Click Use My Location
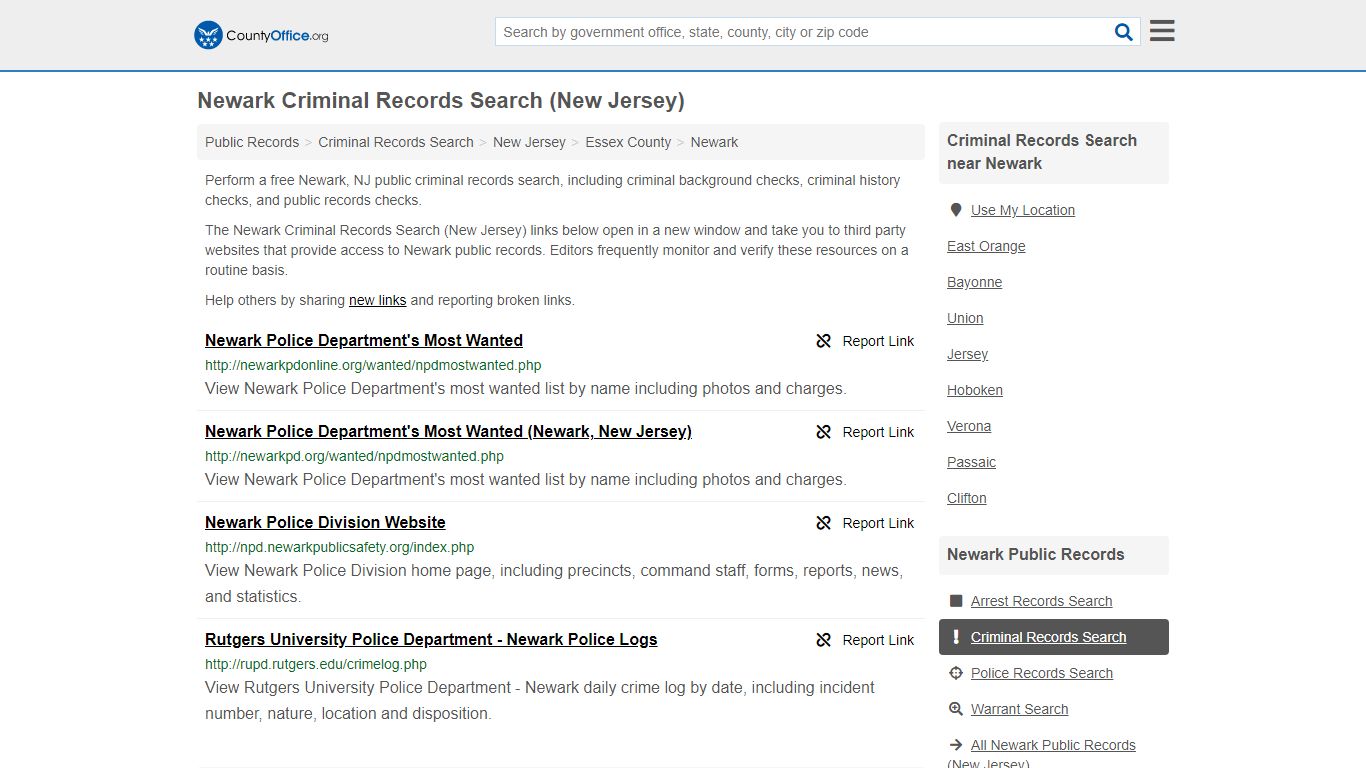This screenshot has width=1366, height=768. coord(1022,210)
